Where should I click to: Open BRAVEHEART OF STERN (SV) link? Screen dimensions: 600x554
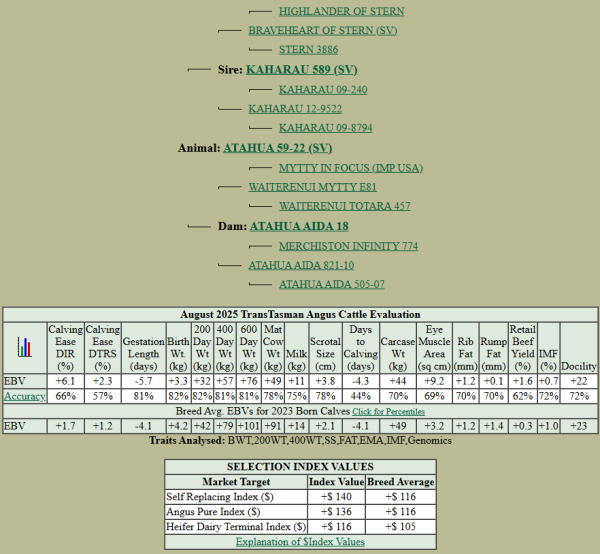coord(323,31)
